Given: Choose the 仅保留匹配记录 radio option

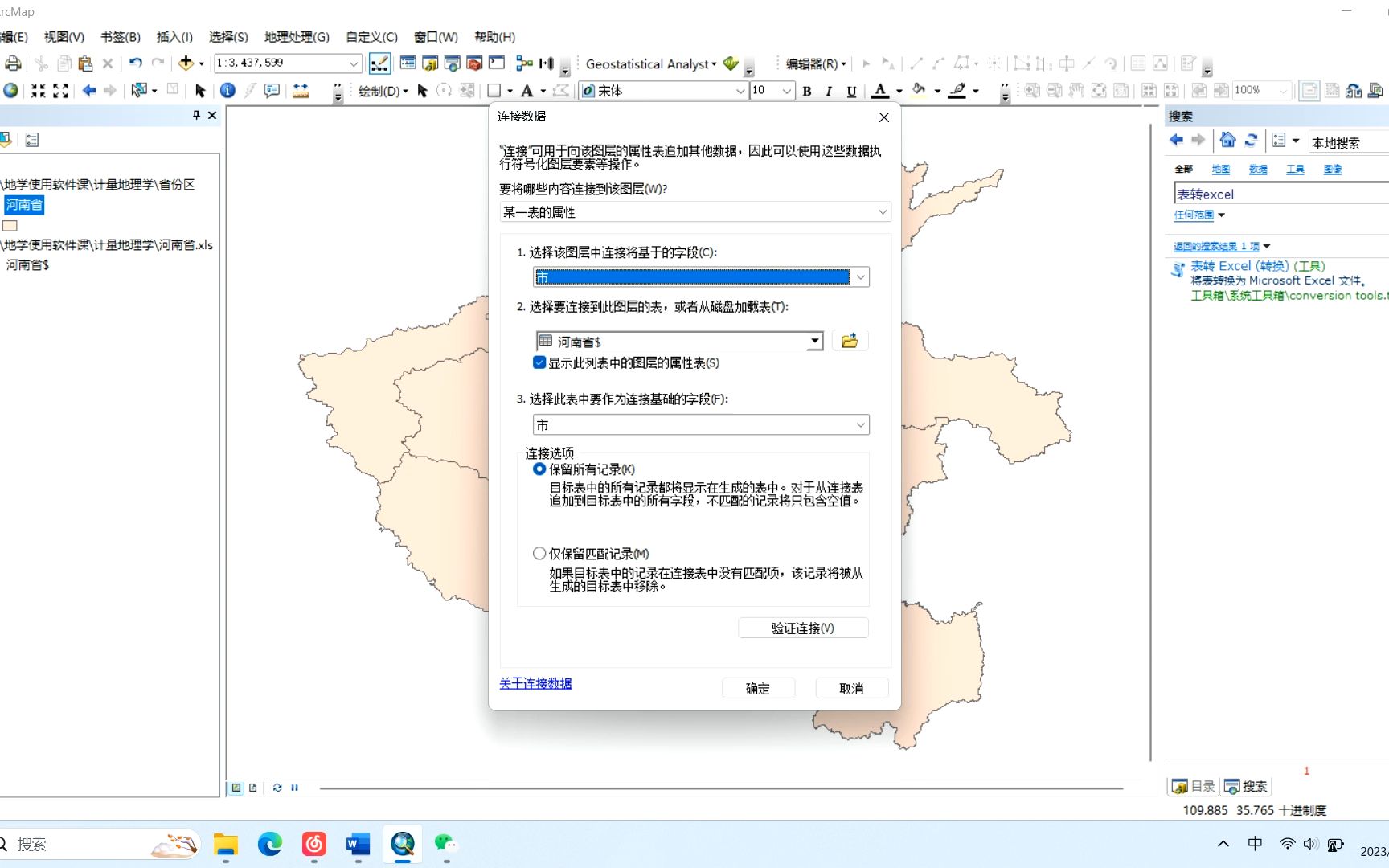Looking at the screenshot, I should click(539, 553).
